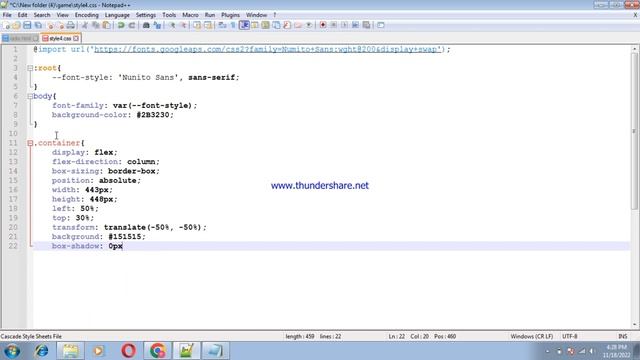The image size is (640, 360).
Task: Click the Playback macro toolbar icon
Action: 344,25
